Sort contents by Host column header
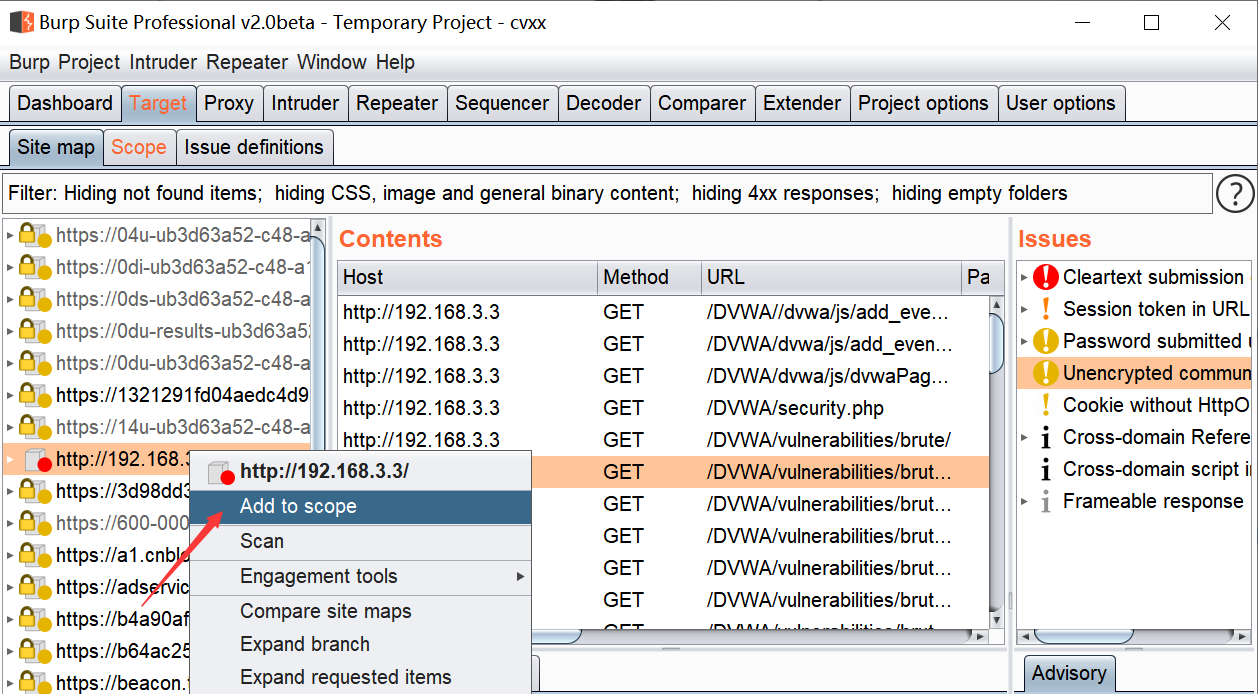This screenshot has height=694, width=1258. (x=468, y=277)
